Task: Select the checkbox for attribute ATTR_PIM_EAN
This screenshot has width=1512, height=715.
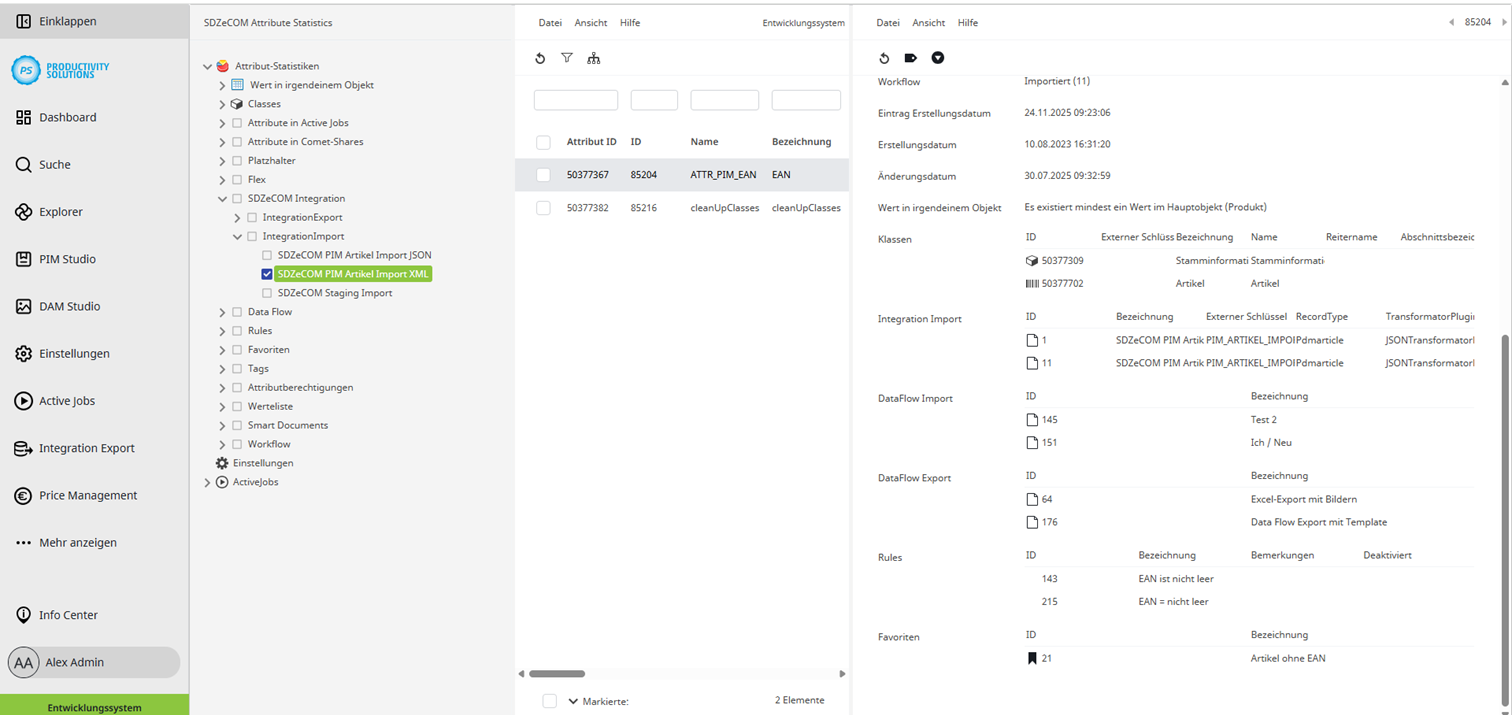Action: tap(543, 175)
